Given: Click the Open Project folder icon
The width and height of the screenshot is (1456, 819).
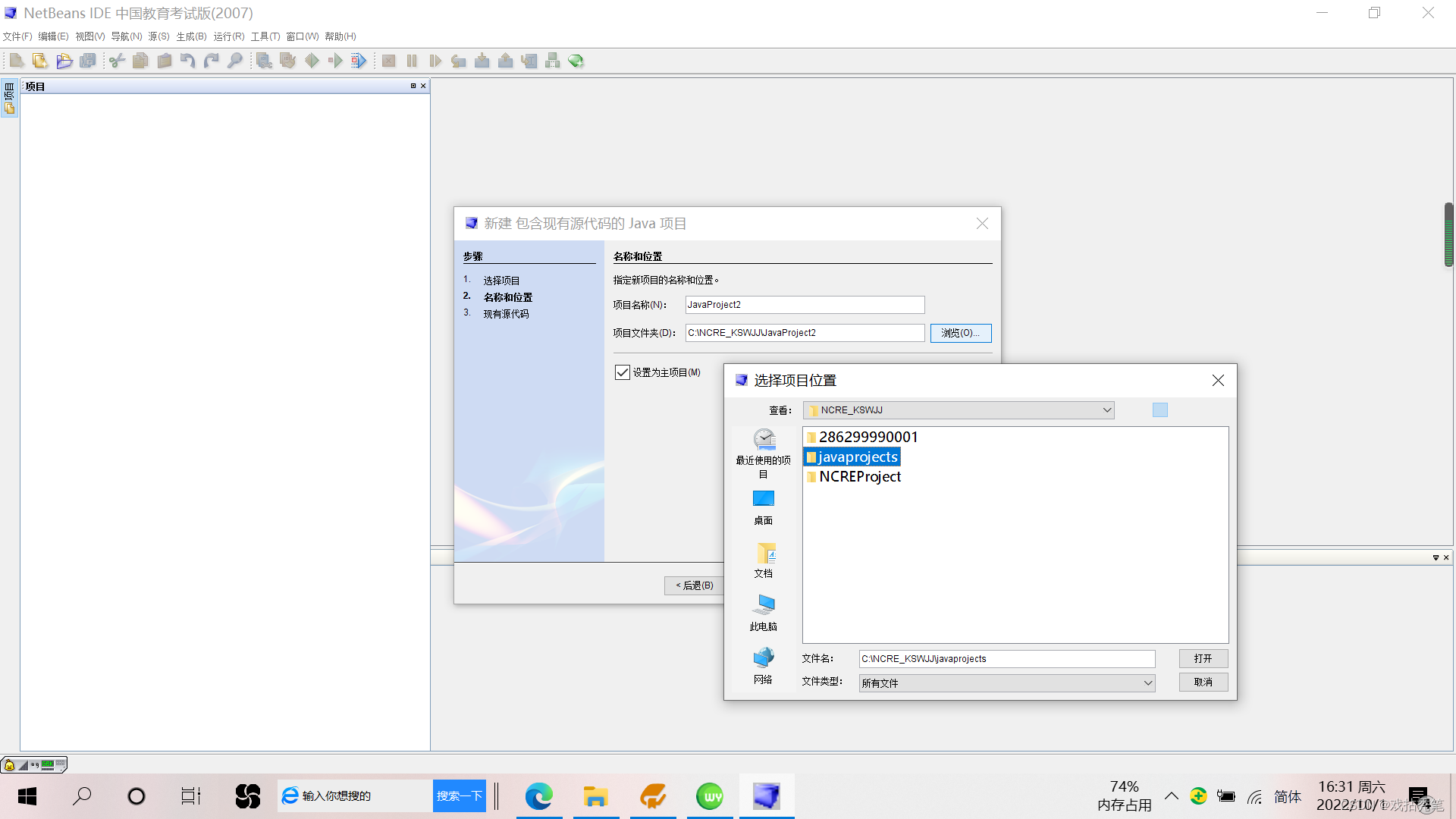Looking at the screenshot, I should pos(64,61).
